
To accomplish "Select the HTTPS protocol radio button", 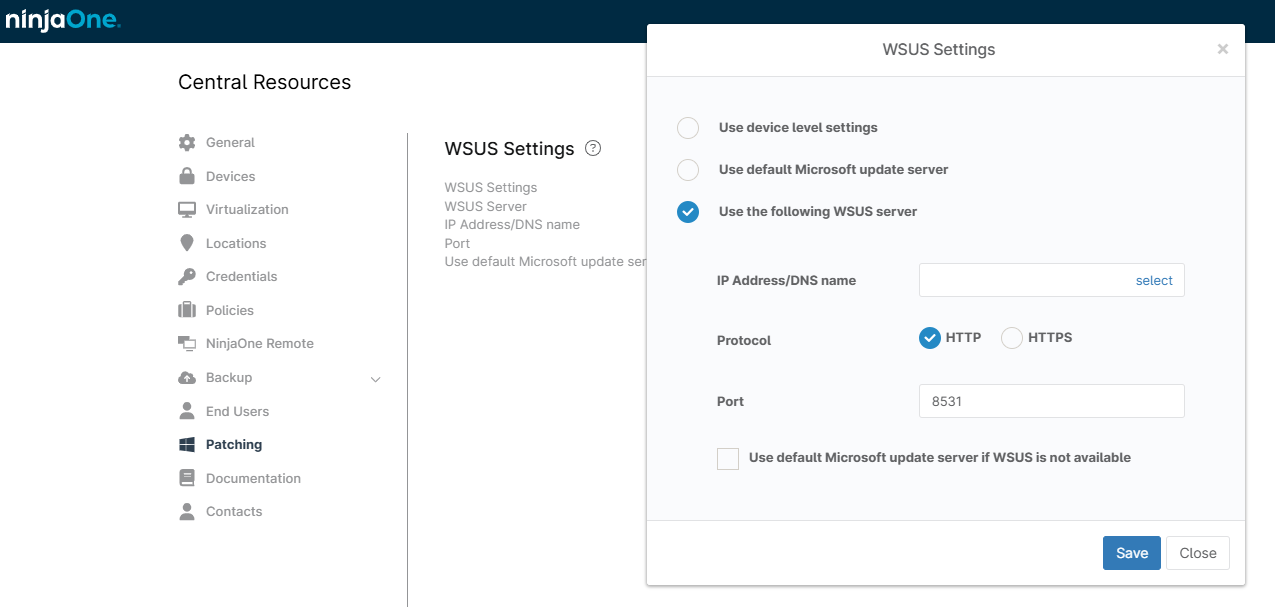I will point(1012,338).
